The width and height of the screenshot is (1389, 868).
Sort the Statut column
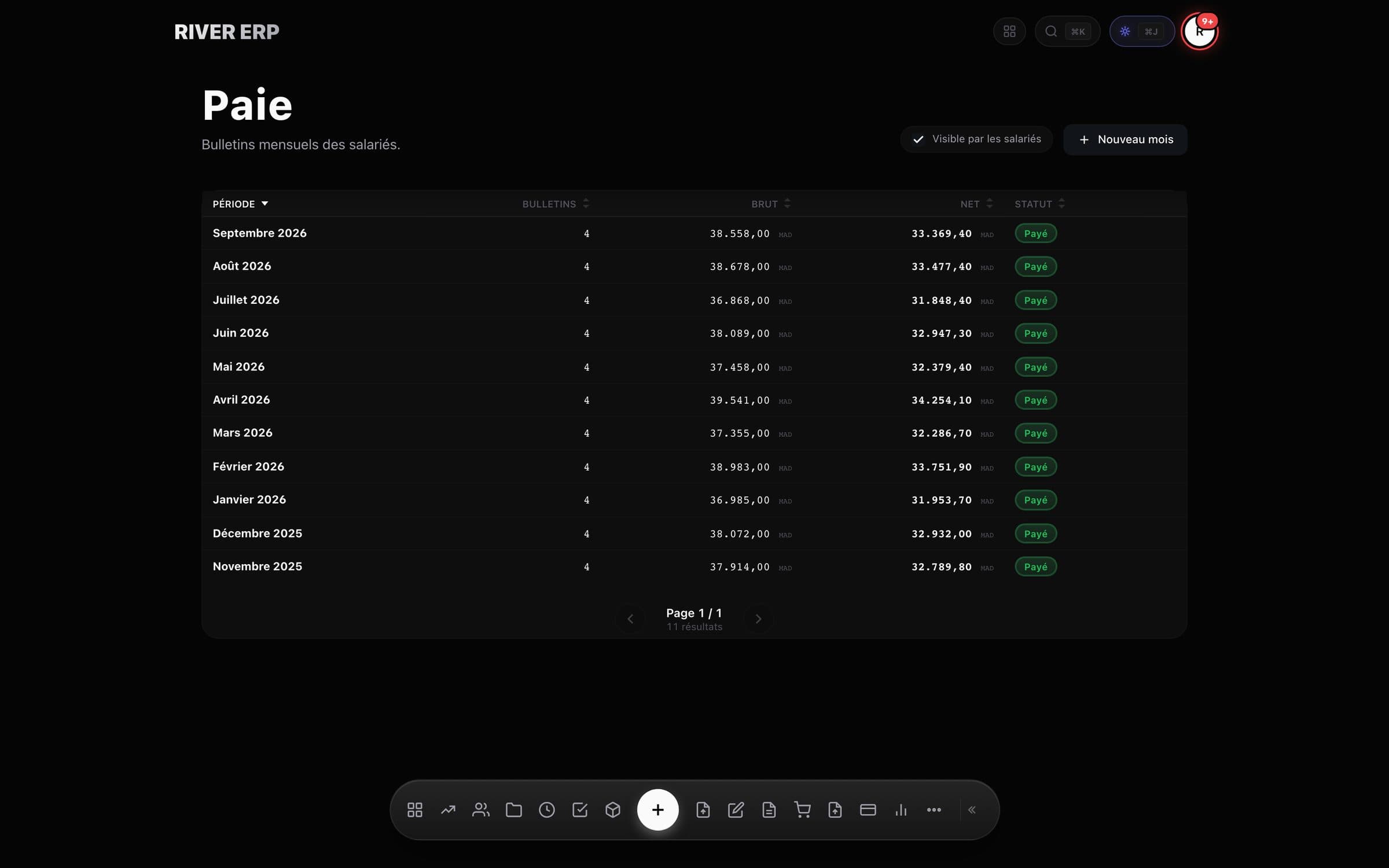coord(1039,204)
